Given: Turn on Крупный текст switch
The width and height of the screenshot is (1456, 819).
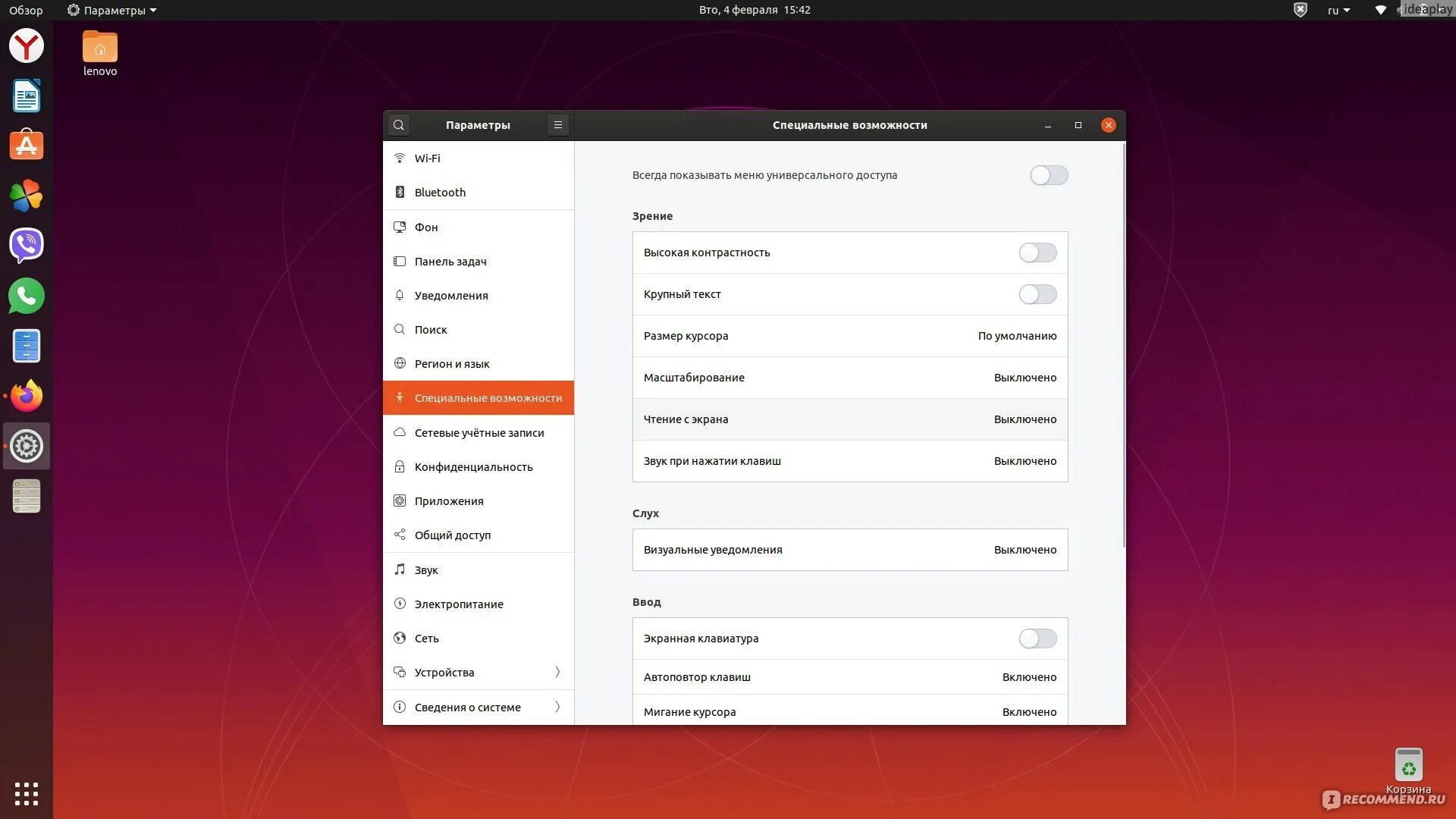Looking at the screenshot, I should tap(1037, 294).
